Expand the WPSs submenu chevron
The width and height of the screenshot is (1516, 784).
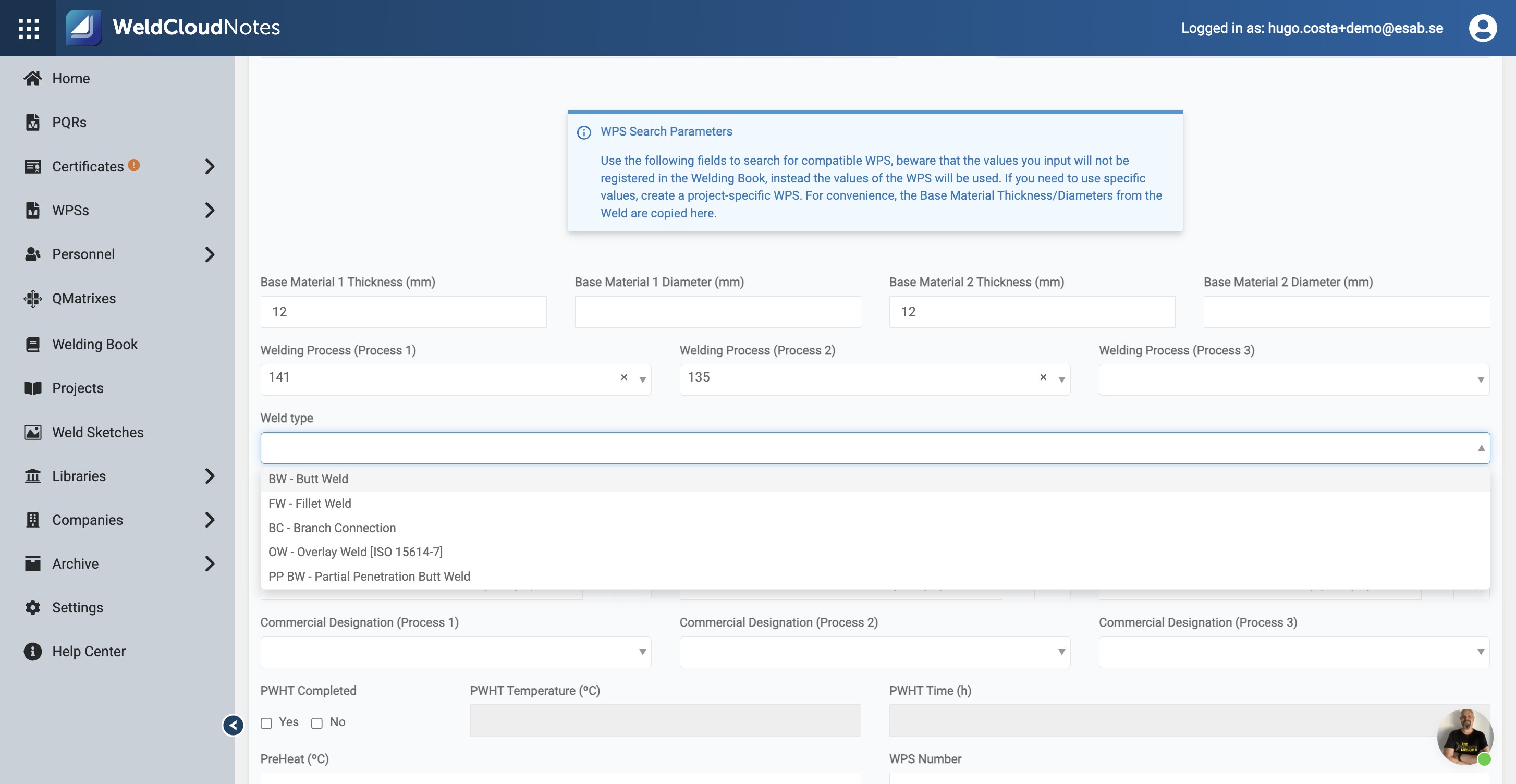[x=210, y=210]
